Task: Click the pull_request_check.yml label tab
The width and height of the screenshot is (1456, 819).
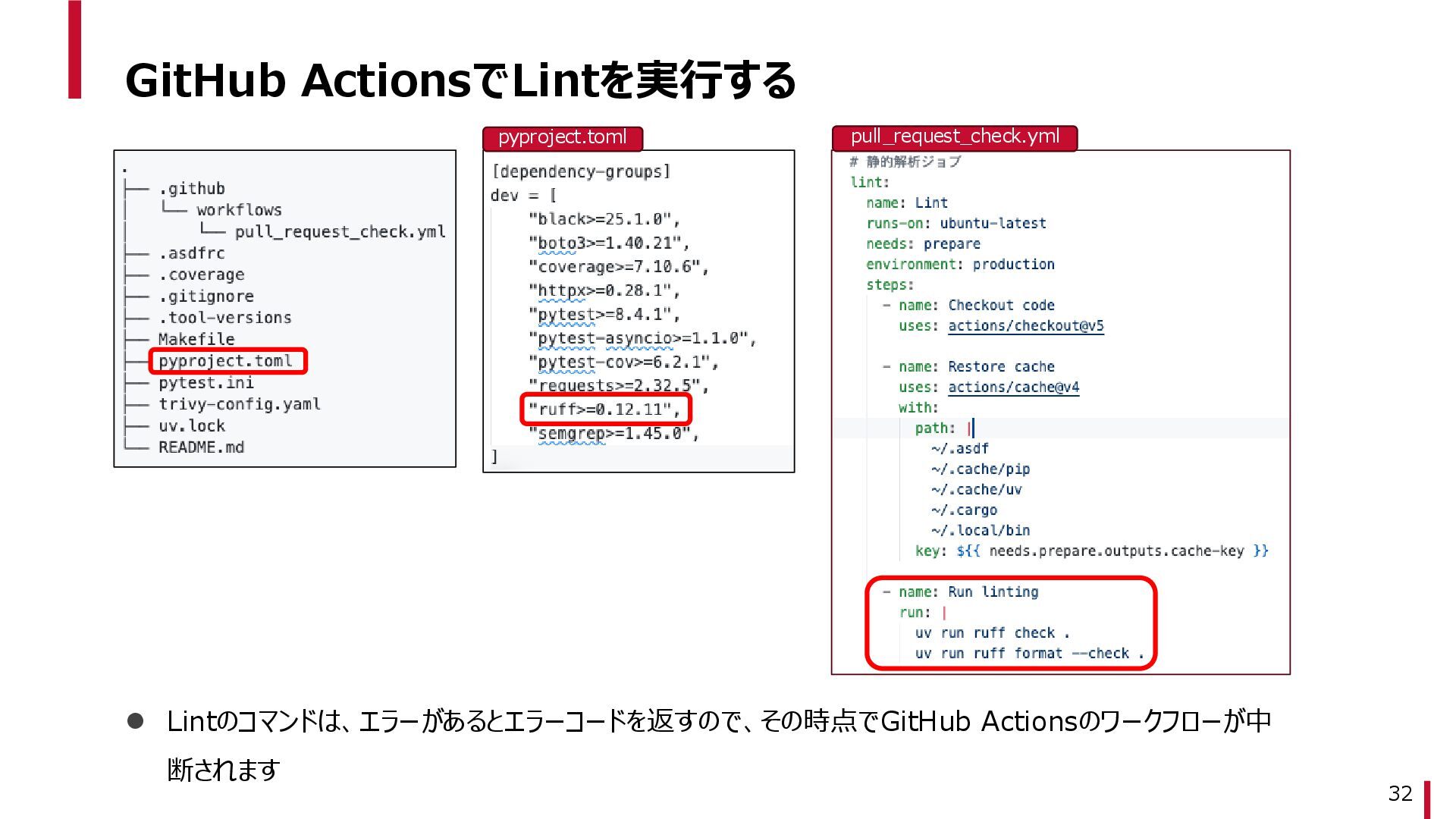Action: pos(954,137)
